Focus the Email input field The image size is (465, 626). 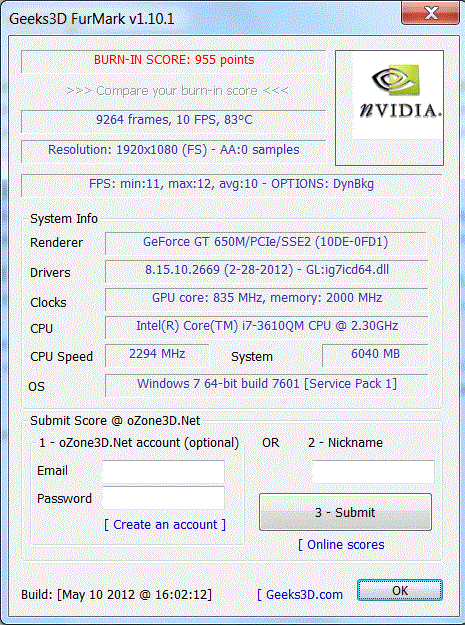tap(163, 472)
